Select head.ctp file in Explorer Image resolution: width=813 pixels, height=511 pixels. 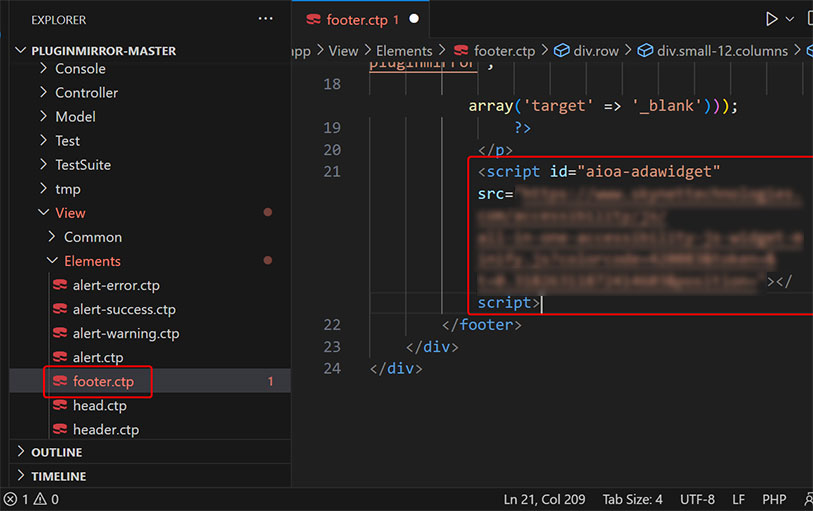click(x=99, y=405)
